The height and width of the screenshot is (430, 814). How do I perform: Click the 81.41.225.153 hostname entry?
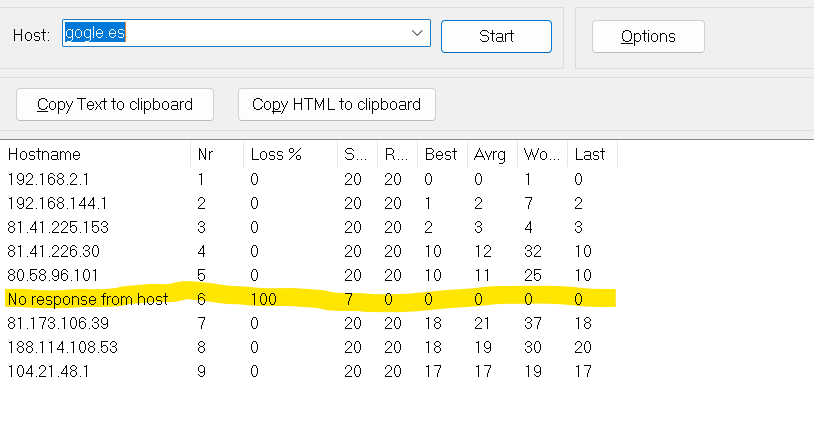pos(58,227)
